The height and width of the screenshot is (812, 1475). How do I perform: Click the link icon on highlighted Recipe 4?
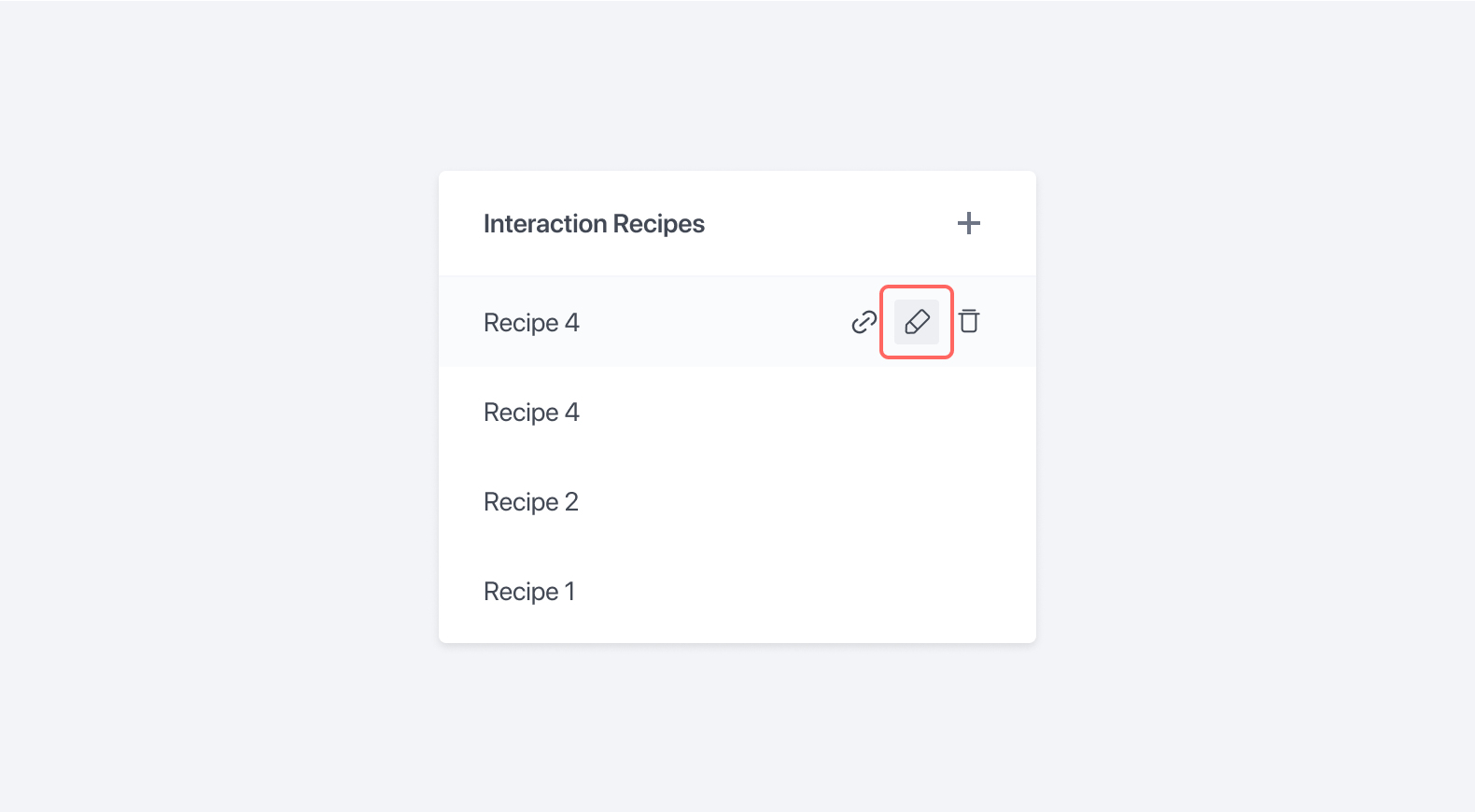[x=864, y=322]
